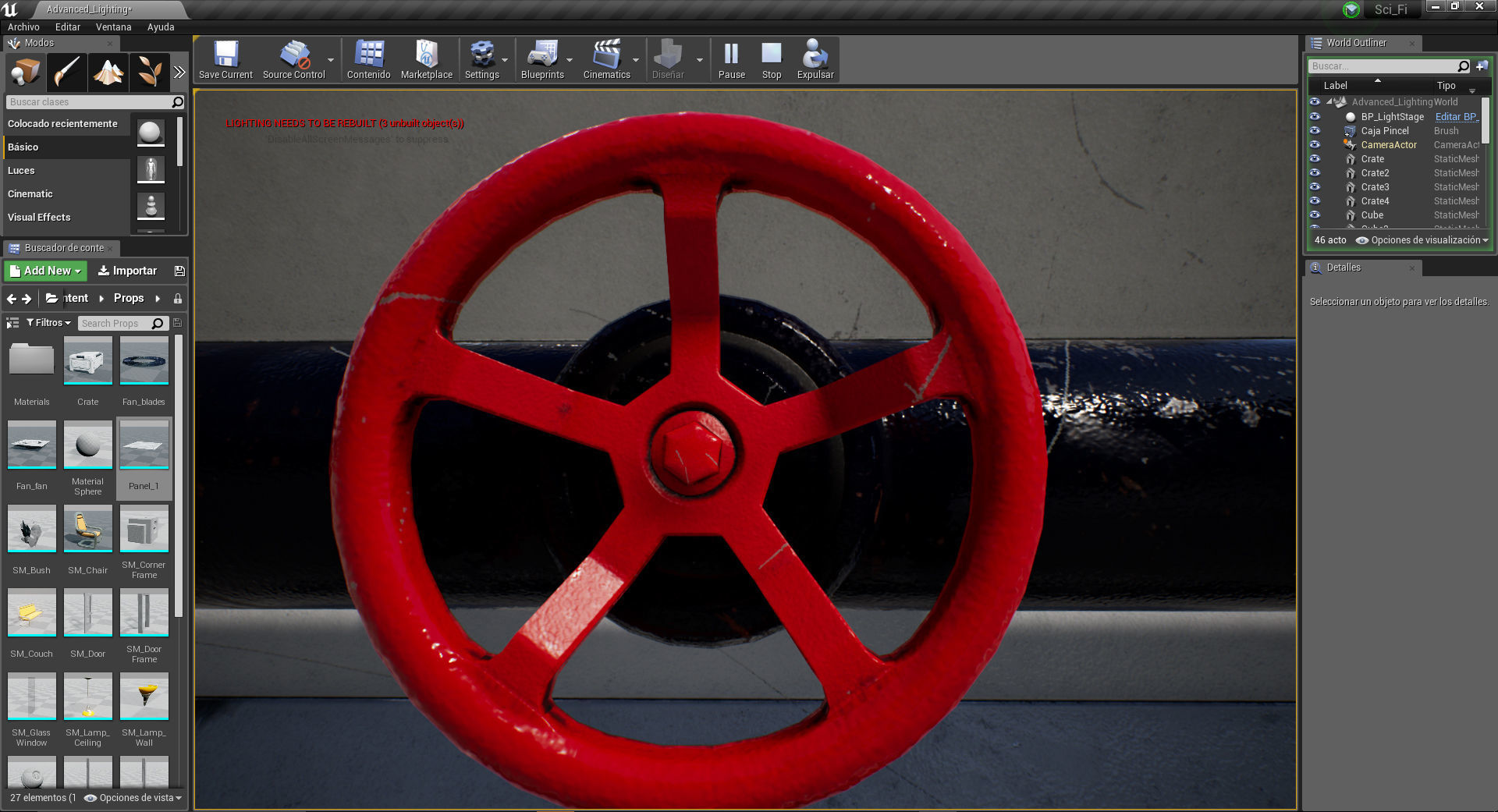
Task: Select the Crate asset thumbnail
Action: [88, 361]
